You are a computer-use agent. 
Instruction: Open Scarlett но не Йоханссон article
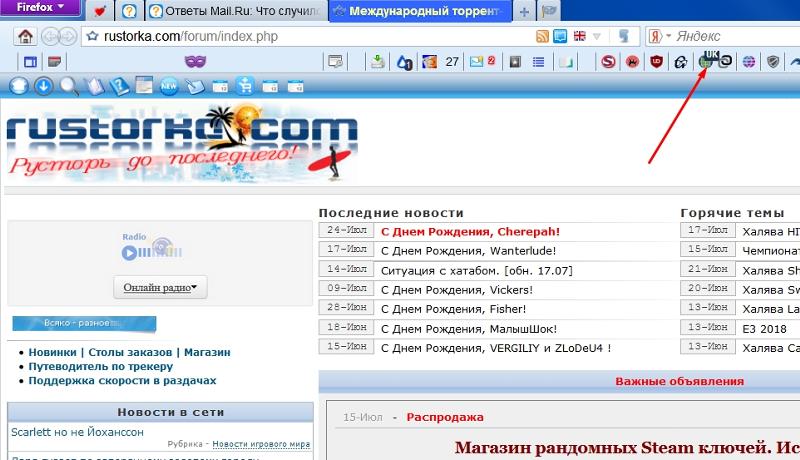78,432
